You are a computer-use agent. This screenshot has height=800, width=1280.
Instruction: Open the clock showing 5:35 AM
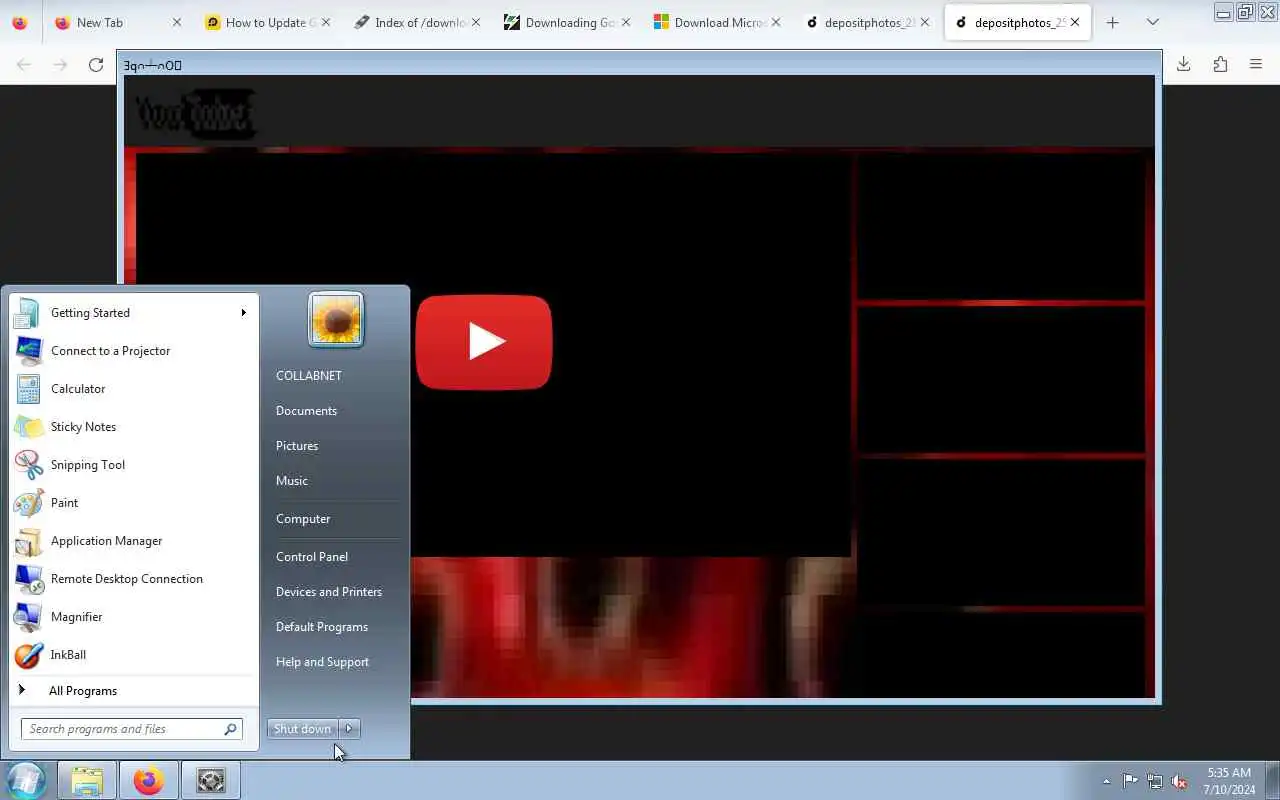coord(1229,781)
